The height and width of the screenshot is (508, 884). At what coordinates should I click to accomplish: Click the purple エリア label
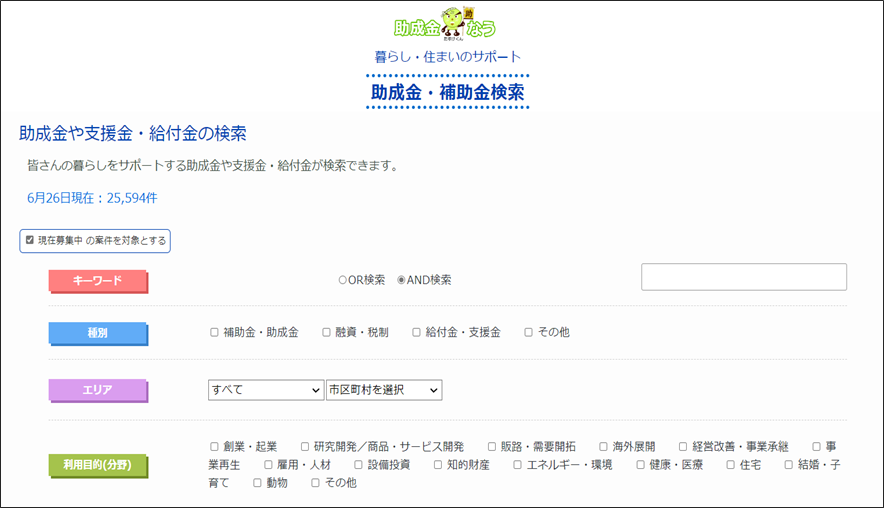tap(98, 390)
